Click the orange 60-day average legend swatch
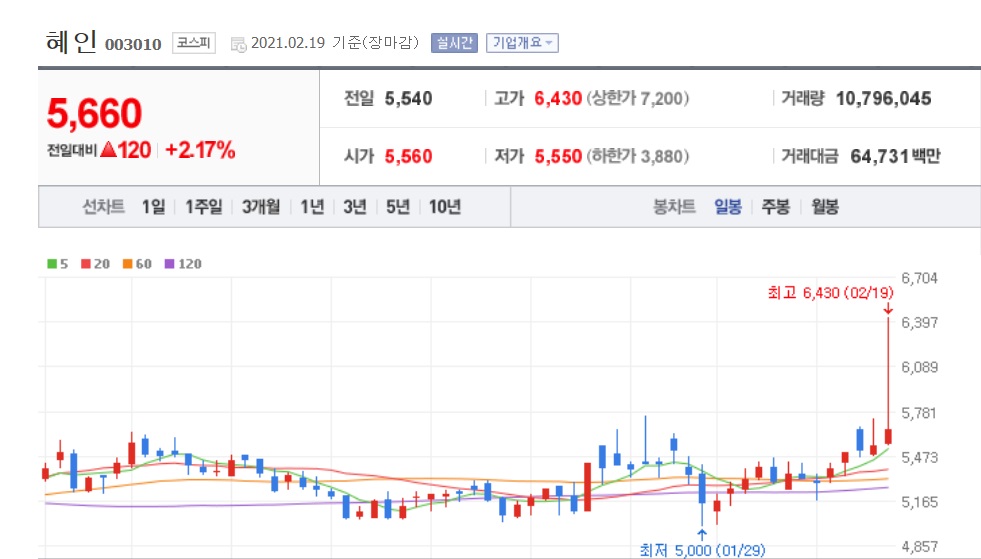The image size is (981, 559). (x=128, y=264)
